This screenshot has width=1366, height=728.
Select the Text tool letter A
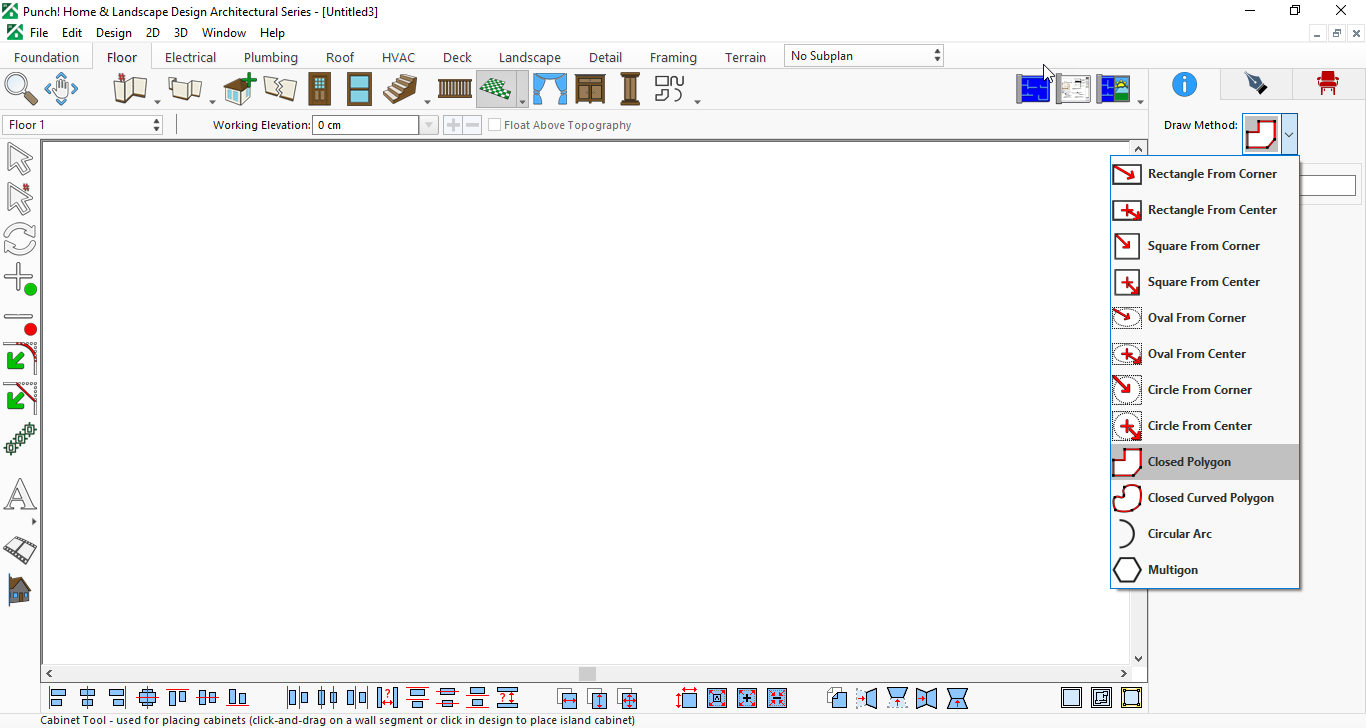point(20,495)
